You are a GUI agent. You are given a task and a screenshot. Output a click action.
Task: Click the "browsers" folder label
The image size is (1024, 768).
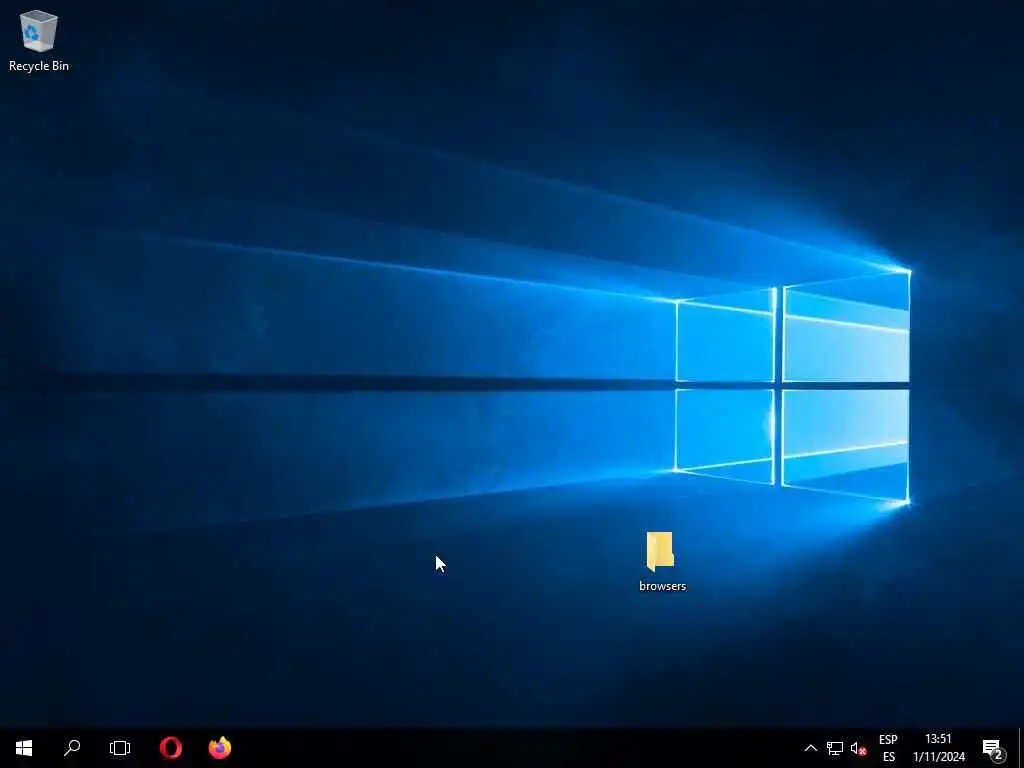(x=662, y=586)
